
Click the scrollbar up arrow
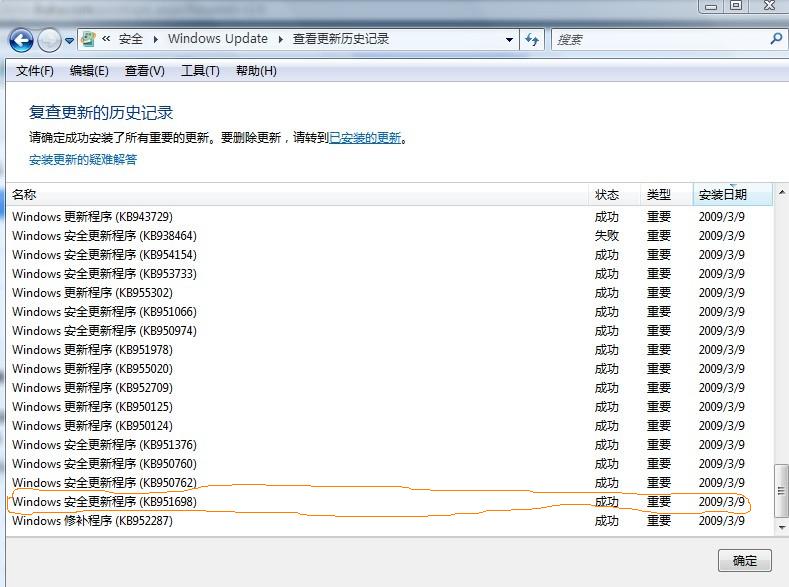pyautogui.click(x=781, y=193)
